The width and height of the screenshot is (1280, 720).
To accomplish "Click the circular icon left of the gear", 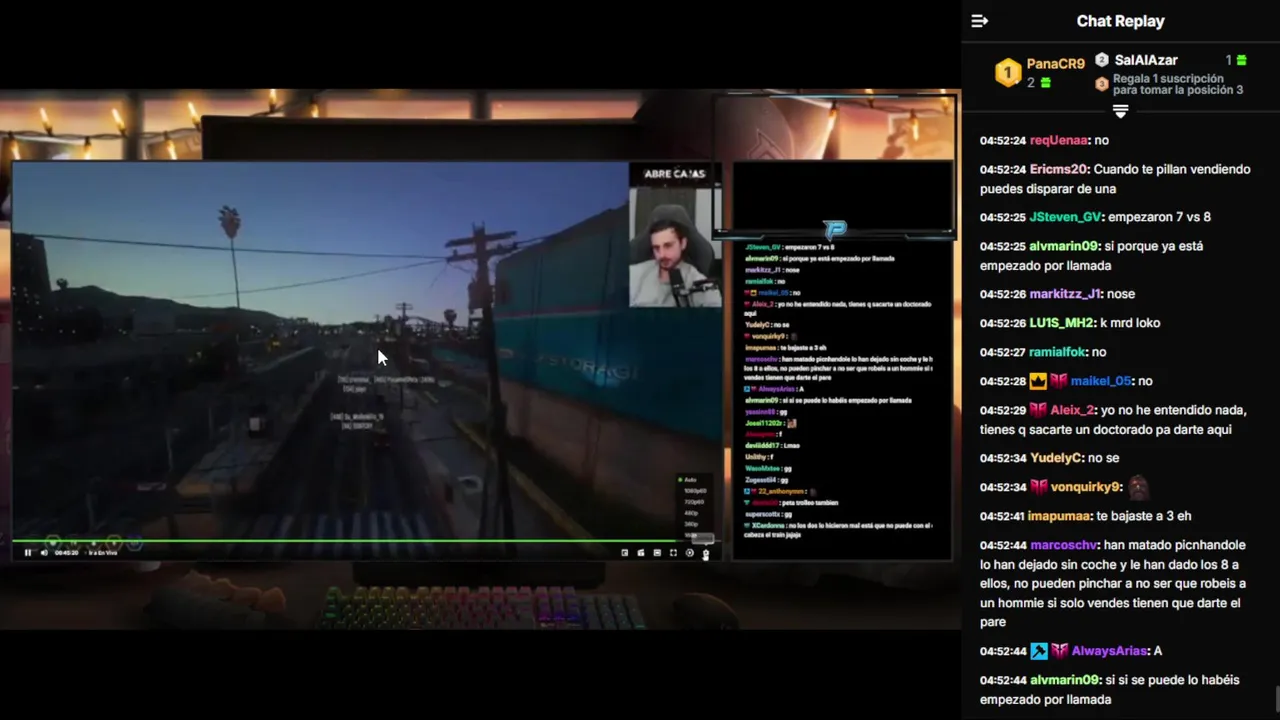I will click(689, 553).
